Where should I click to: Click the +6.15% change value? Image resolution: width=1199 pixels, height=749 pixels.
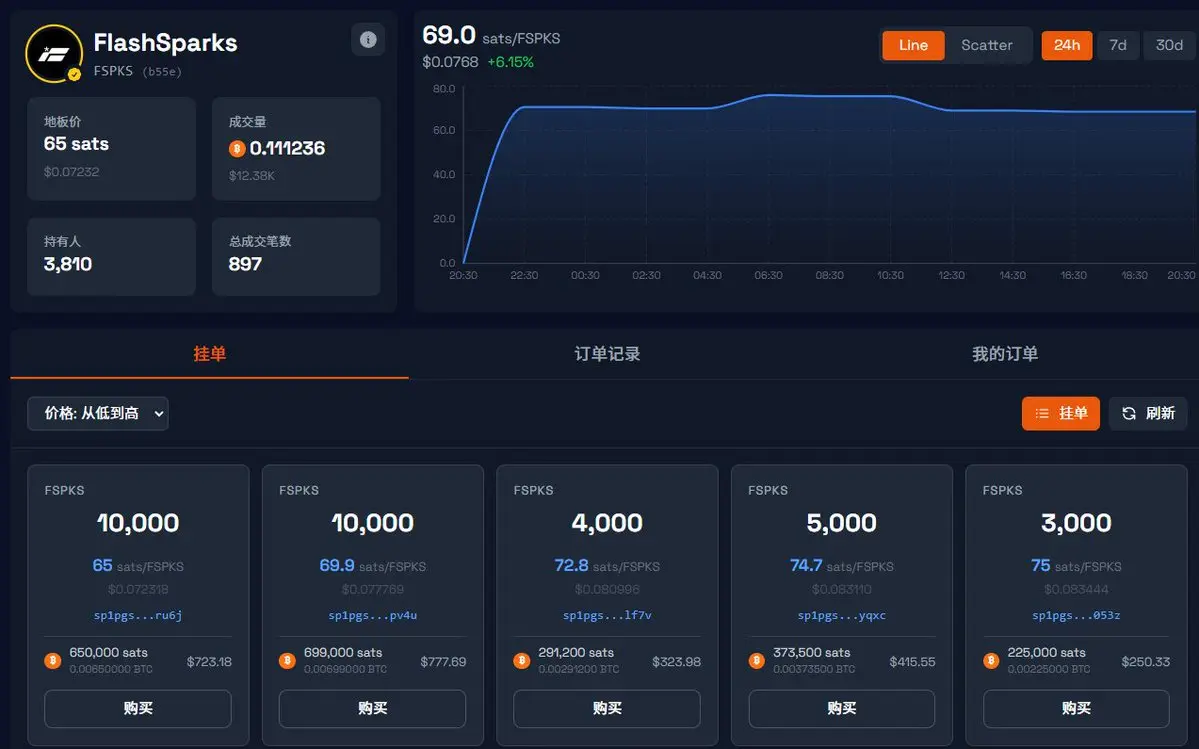[x=511, y=62]
